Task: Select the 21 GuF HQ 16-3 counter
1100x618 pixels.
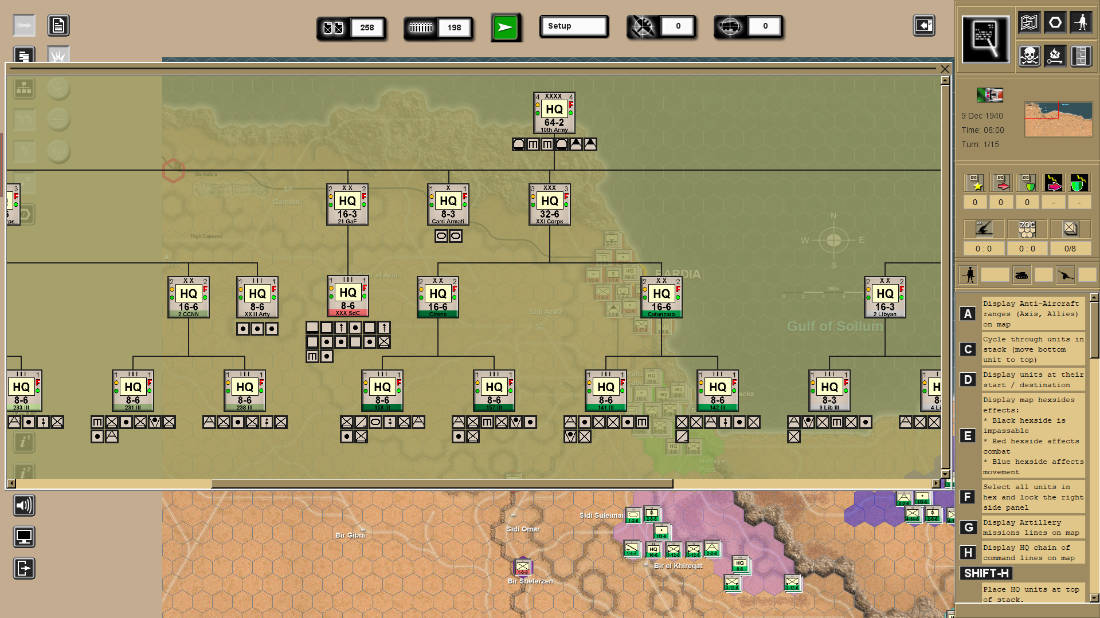Action: pyautogui.click(x=347, y=204)
